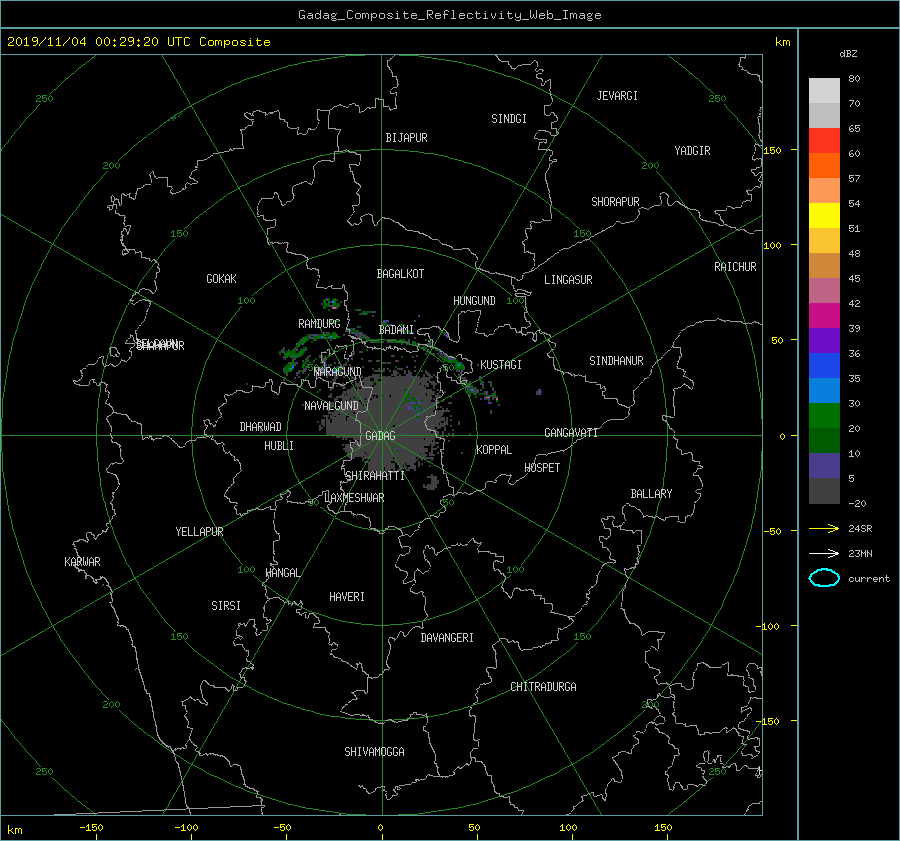Image resolution: width=900 pixels, height=841 pixels.
Task: Click the red 60-65 dBZ color swatch
Action: coord(824,140)
